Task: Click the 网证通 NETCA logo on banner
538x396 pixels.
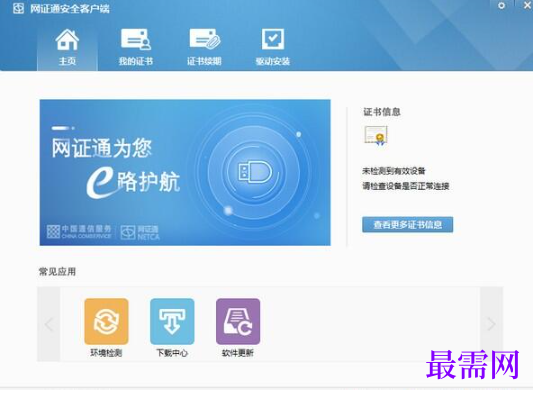Action: click(140, 232)
